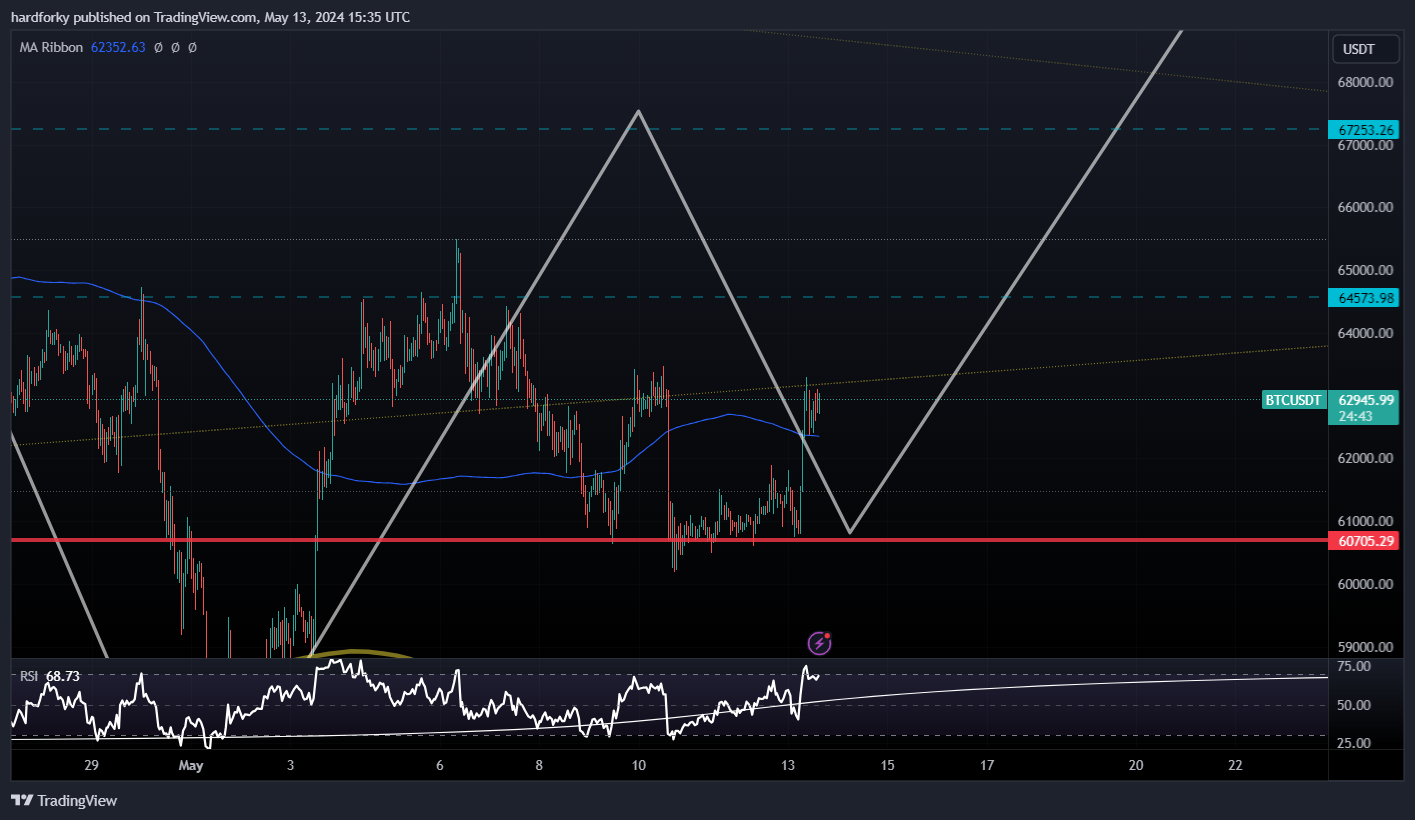Click the 68000.00 price axis tick
Screen dimensions: 1415x820
click(x=1366, y=82)
